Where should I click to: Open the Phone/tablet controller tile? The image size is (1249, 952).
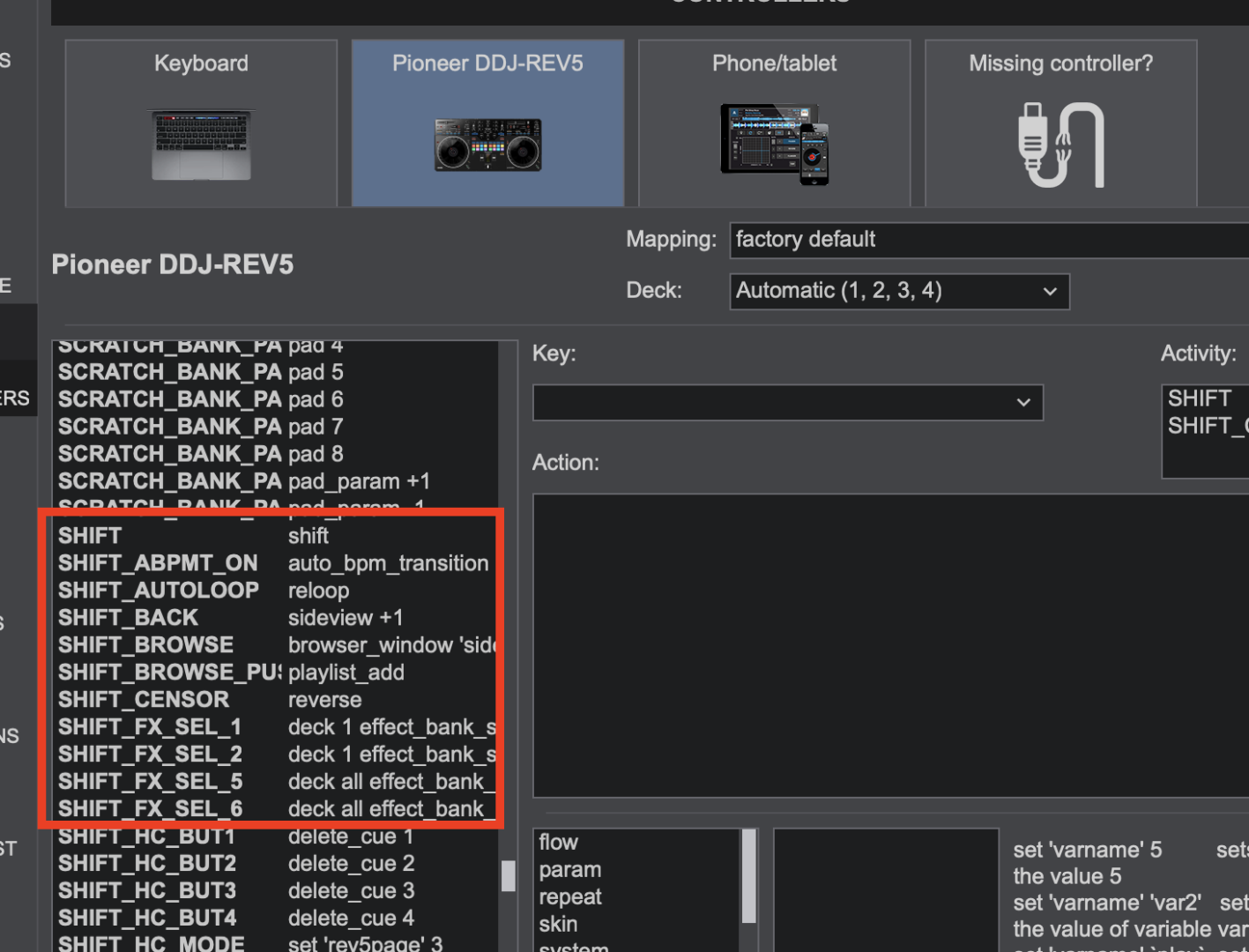tap(774, 123)
